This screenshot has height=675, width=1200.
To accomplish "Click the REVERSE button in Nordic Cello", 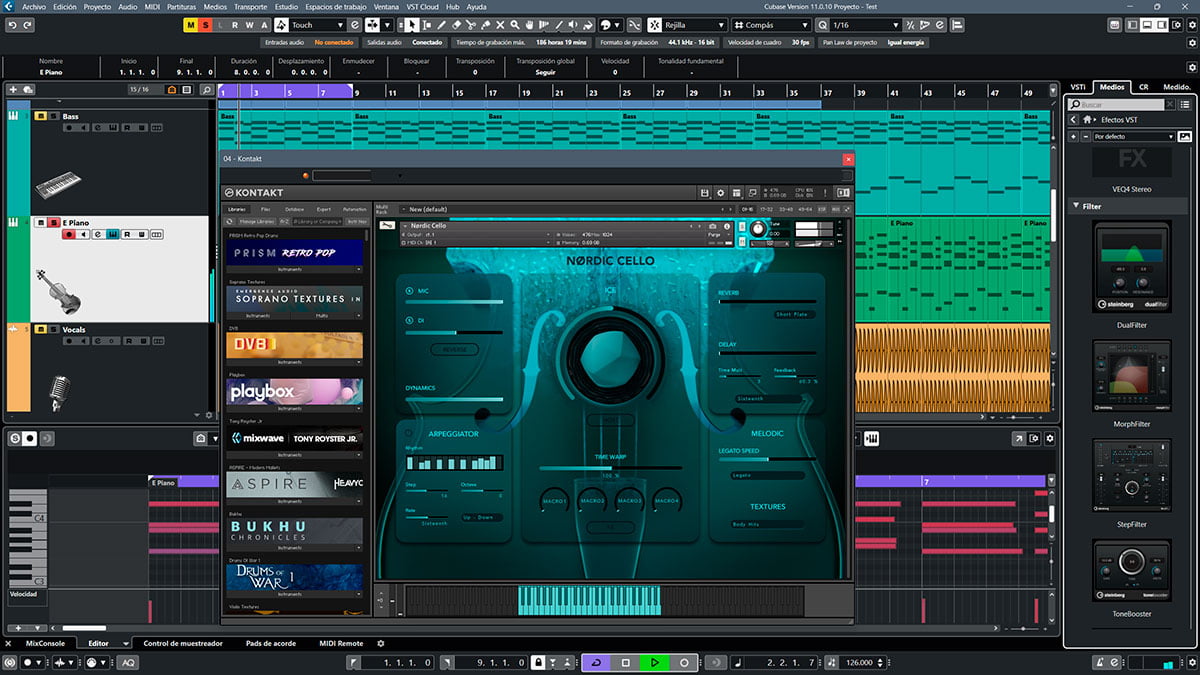I will click(x=454, y=350).
